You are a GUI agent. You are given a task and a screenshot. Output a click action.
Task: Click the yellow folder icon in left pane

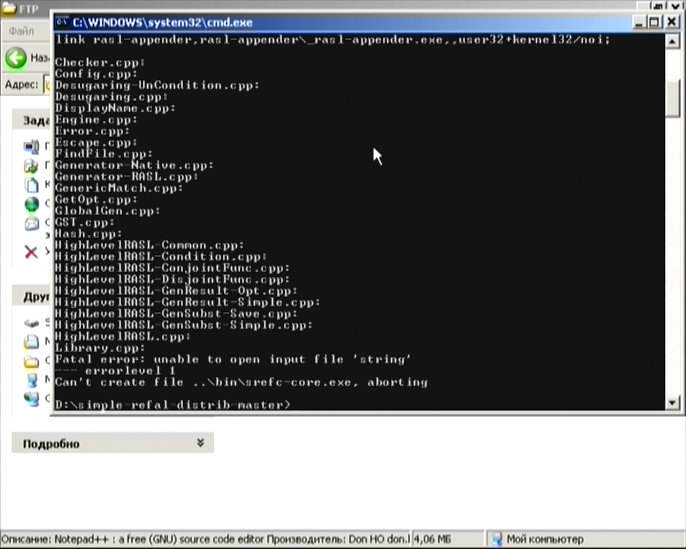(32, 361)
